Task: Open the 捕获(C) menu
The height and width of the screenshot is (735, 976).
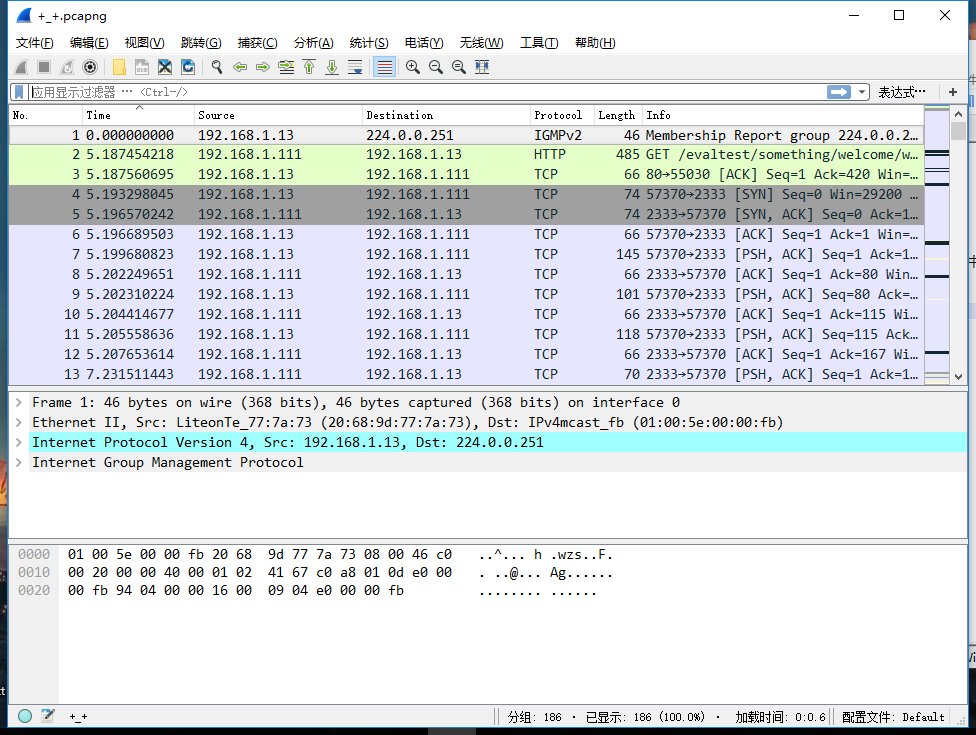Action: tap(258, 43)
